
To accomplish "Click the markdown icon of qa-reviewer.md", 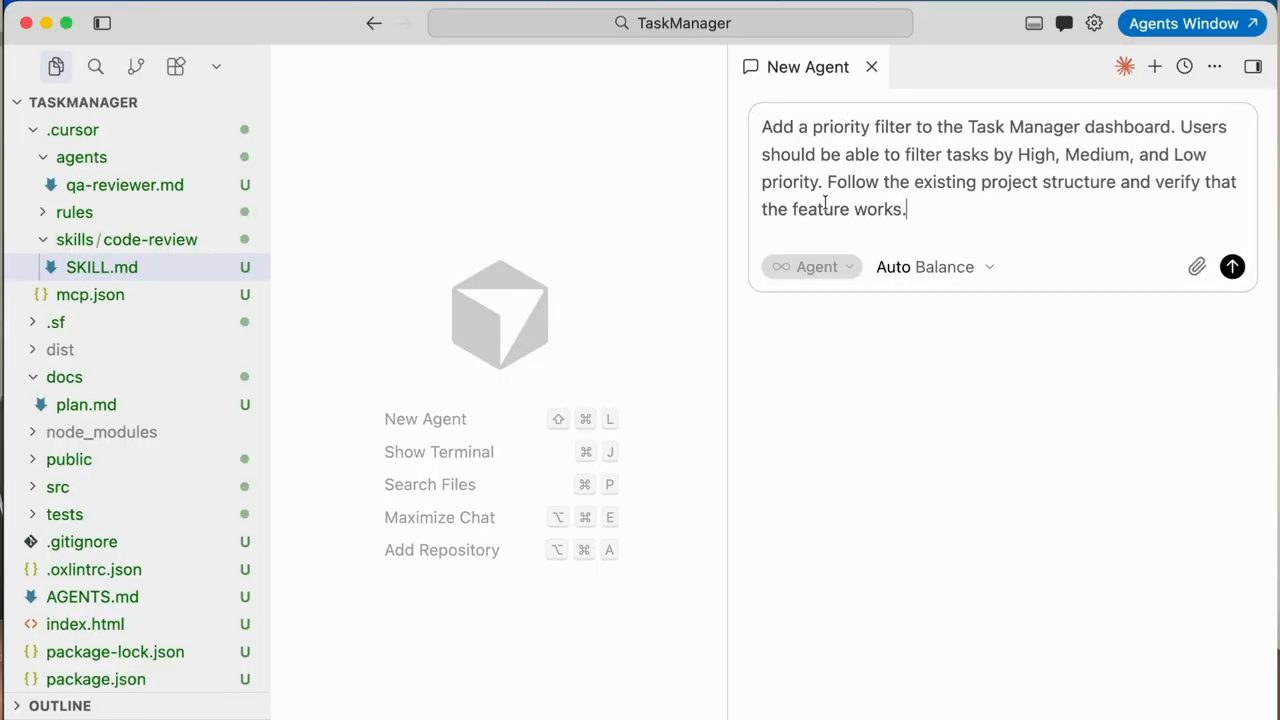I will [x=51, y=185].
